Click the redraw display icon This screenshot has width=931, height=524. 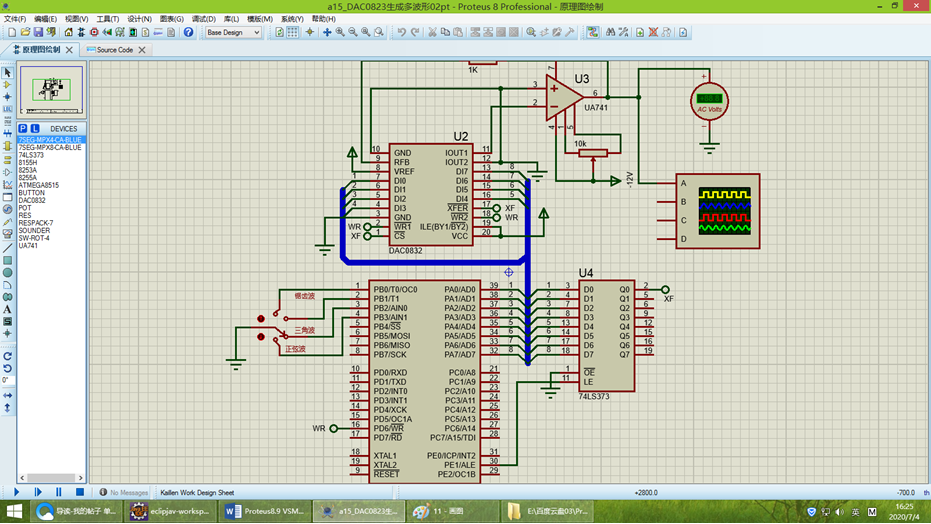[x=280, y=33]
